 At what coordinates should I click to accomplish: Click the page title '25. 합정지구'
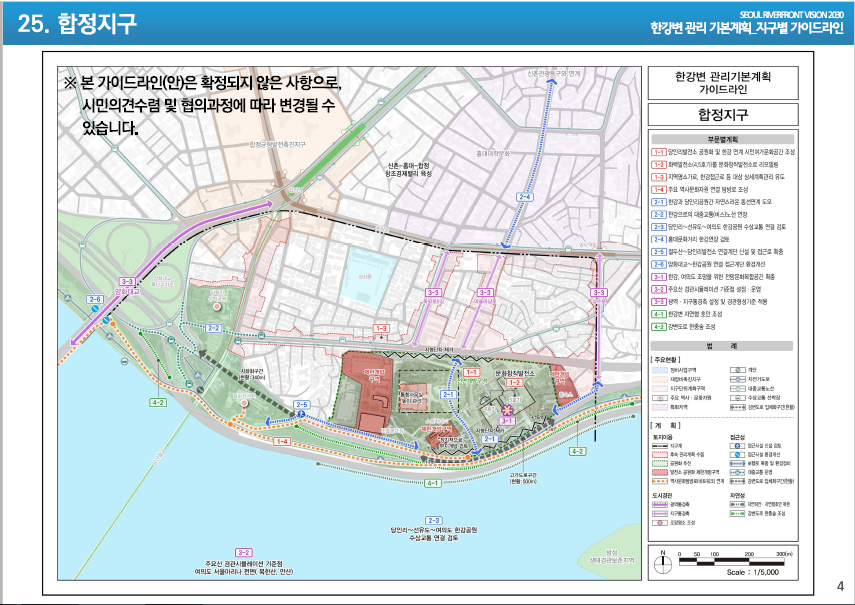[77, 23]
